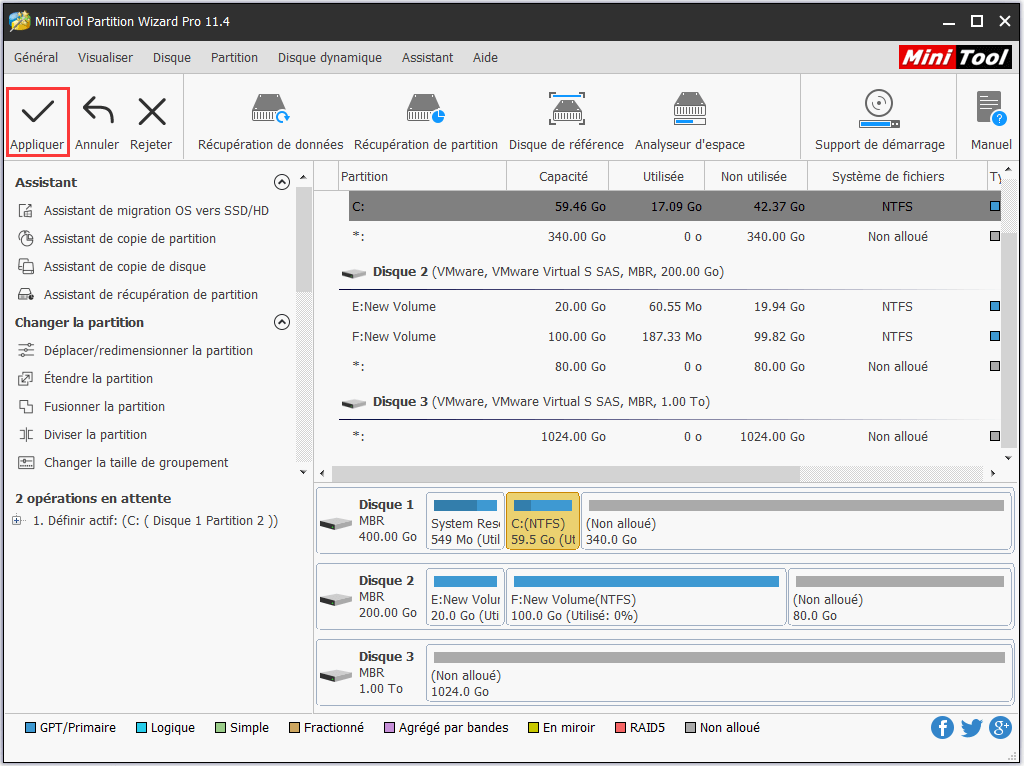Start Assistant de migration OS vers SSD/HD
The height and width of the screenshot is (766, 1024).
pos(156,210)
